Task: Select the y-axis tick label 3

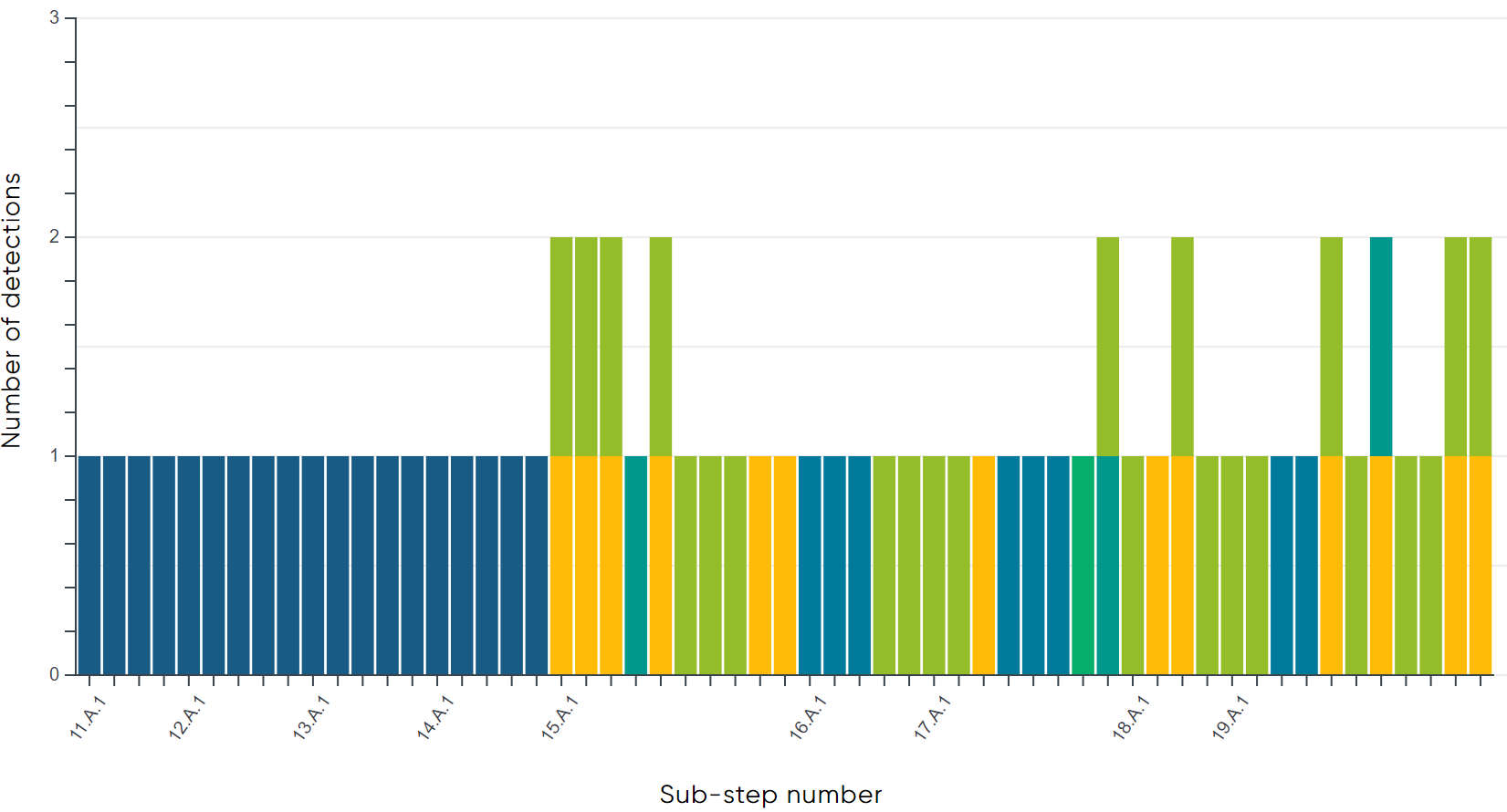Action: tap(54, 18)
